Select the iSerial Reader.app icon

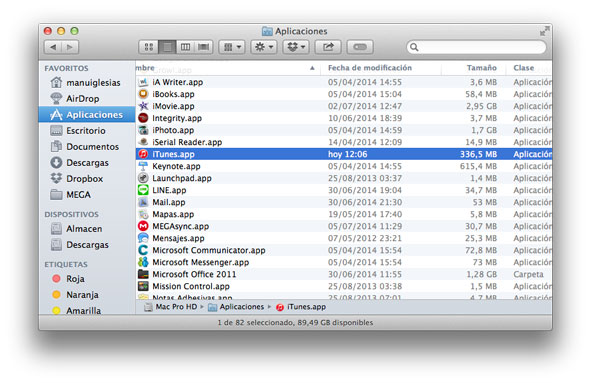[x=143, y=142]
